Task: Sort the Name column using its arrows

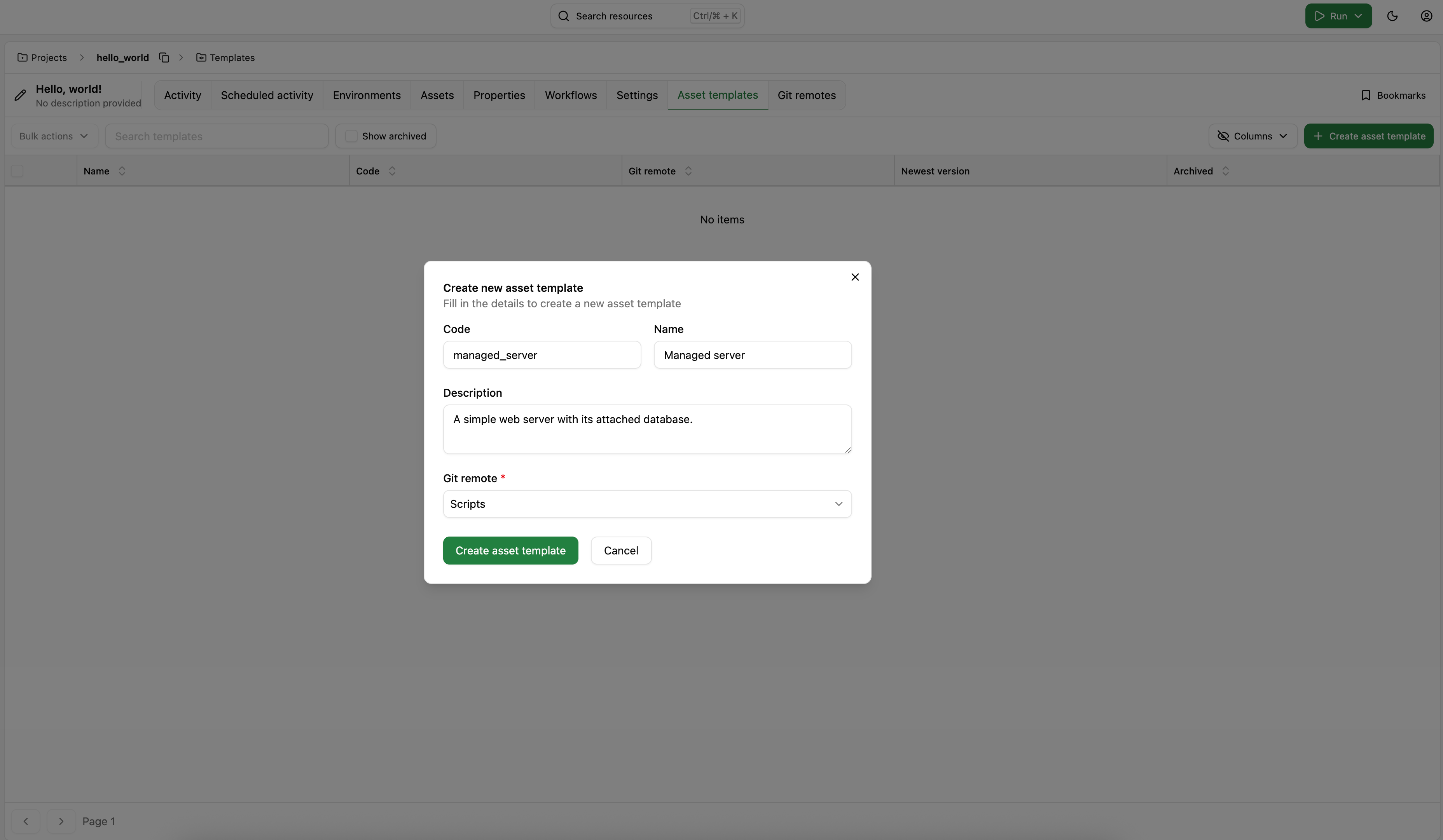Action: pyautogui.click(x=122, y=171)
